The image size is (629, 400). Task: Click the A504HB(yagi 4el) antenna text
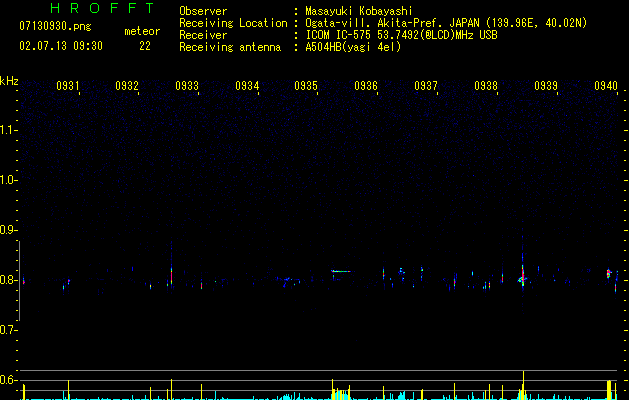353,47
